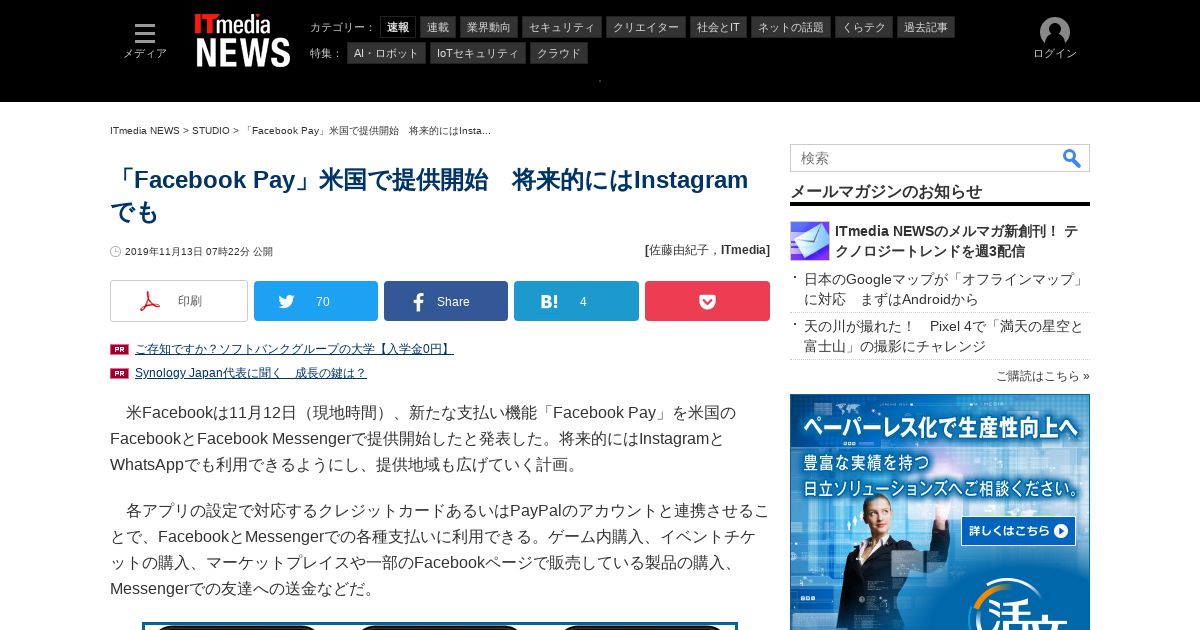Open the ソフトバンクグループの大学 PR link
Image resolution: width=1200 pixels, height=630 pixels.
click(294, 349)
